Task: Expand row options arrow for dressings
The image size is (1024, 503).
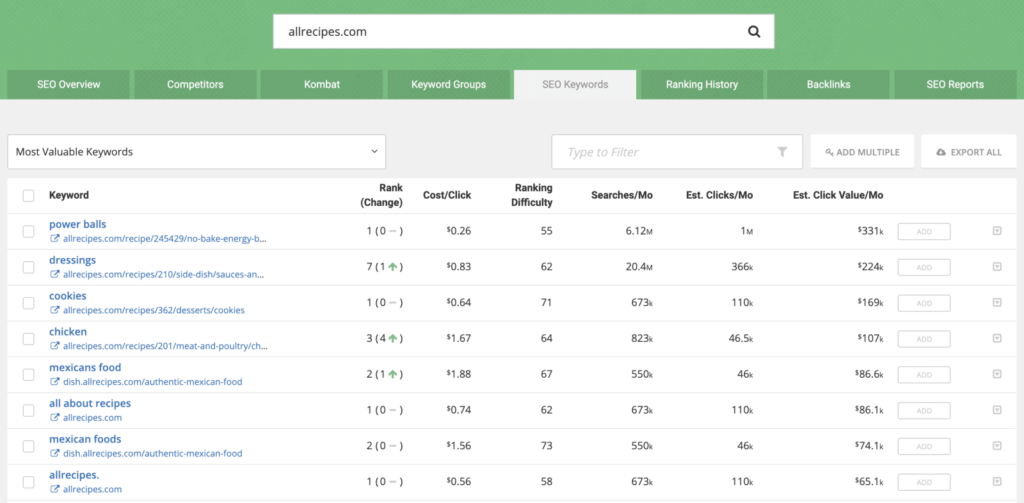Action: coord(997,267)
